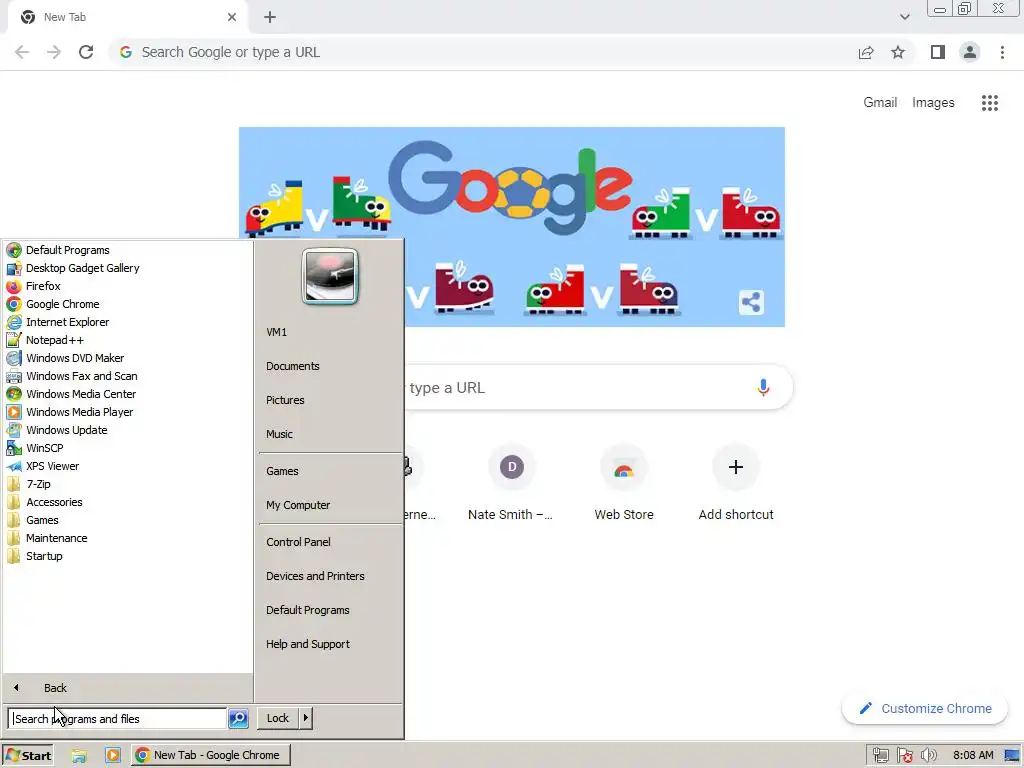Viewport: 1024px width, 768px height.
Task: Go Back to the recent programs list
Action: [55, 688]
